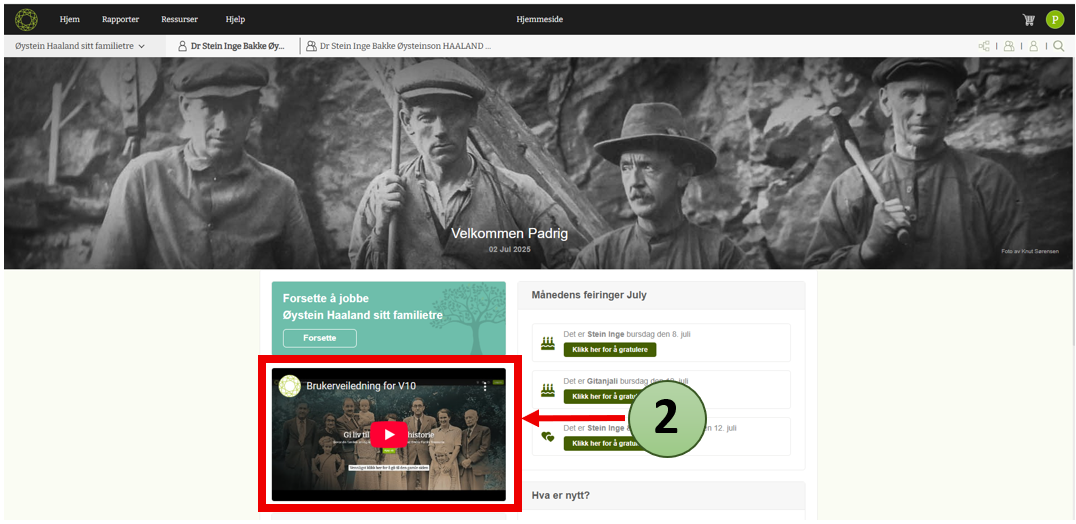Click the search magnifier icon in toolbar

[1059, 46]
